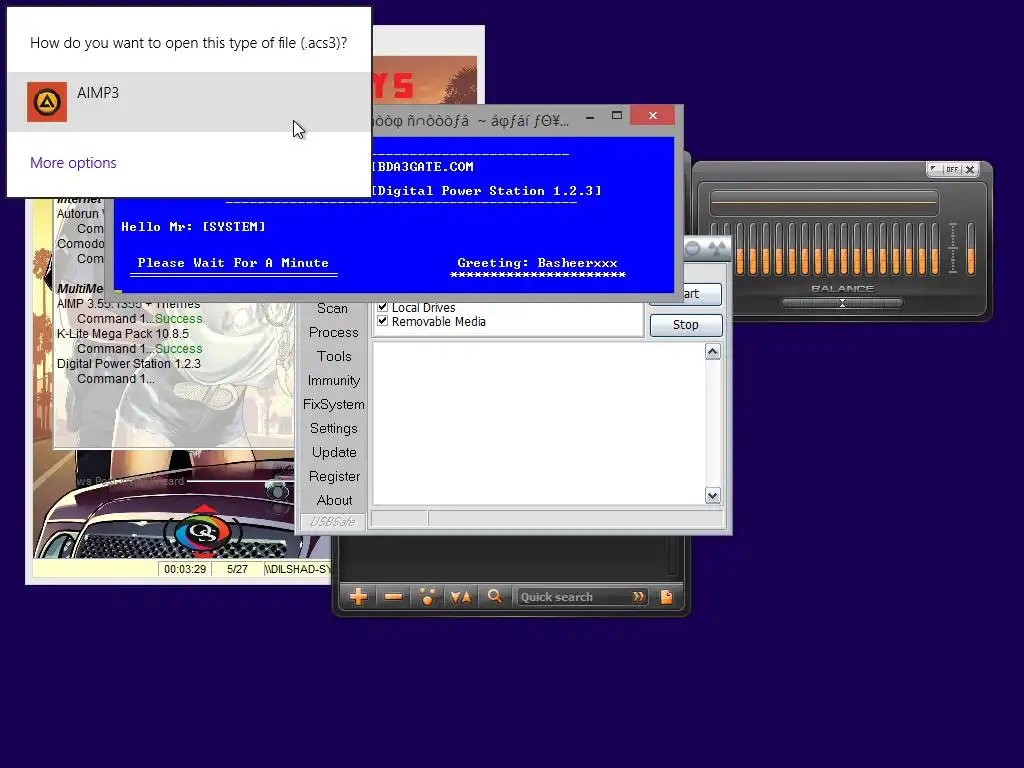Open AIMP playlist file manage icon

pos(666,596)
